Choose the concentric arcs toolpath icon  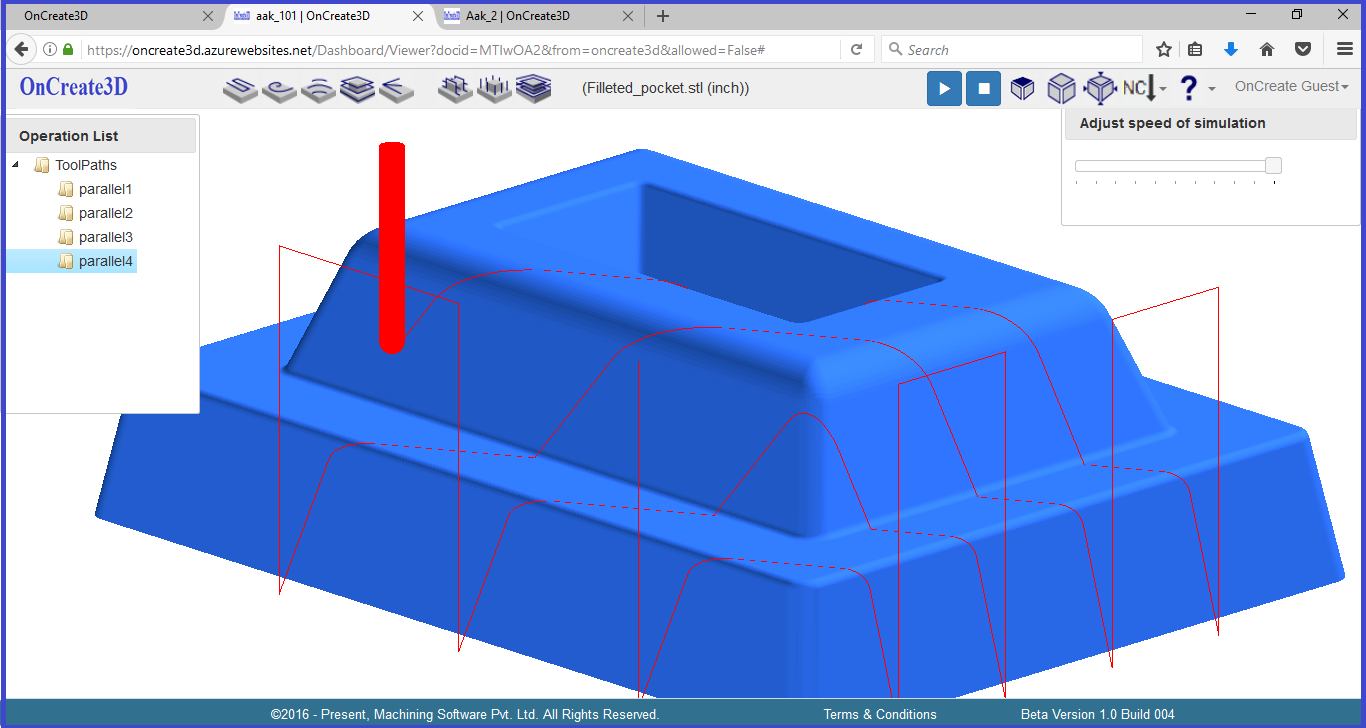(318, 89)
